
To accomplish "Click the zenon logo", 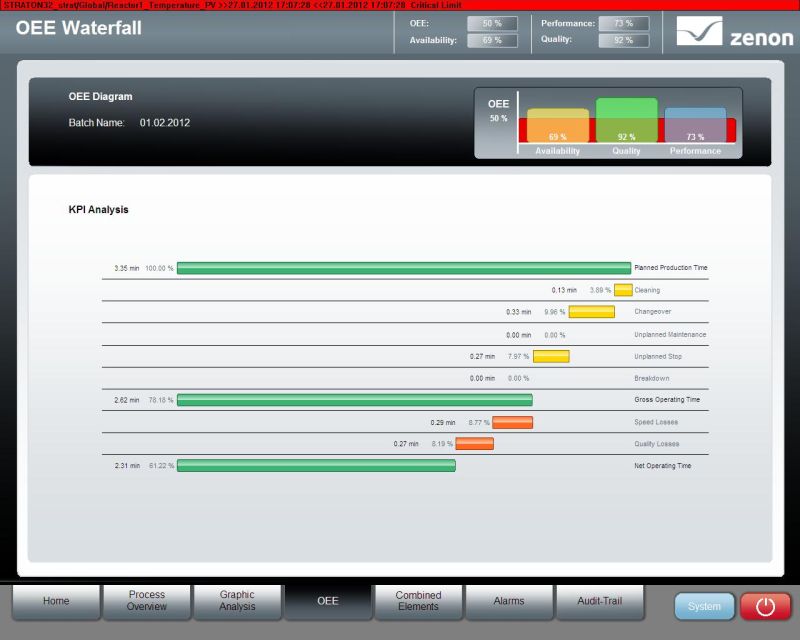I will [734, 32].
